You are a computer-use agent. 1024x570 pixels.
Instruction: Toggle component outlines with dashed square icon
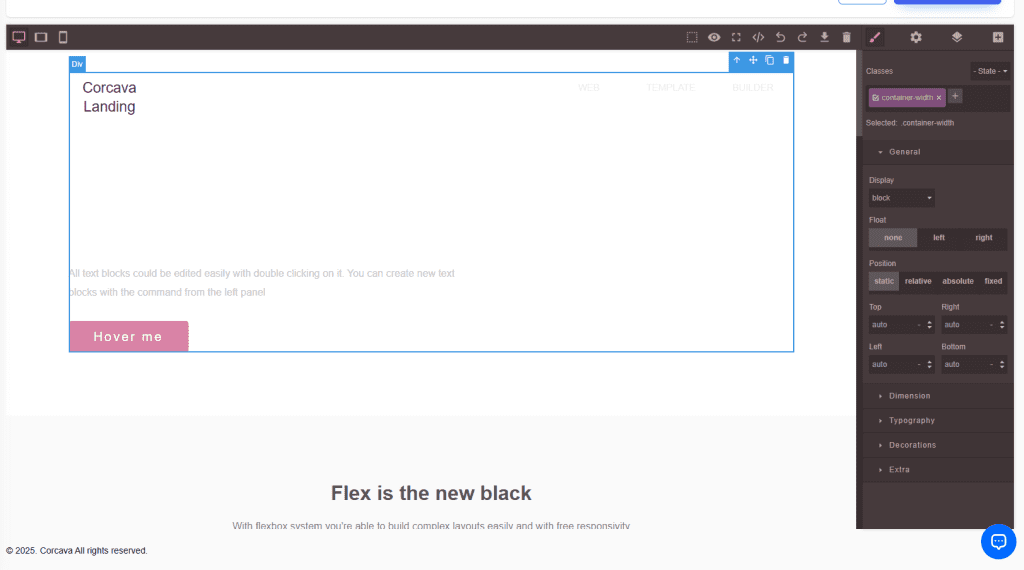tap(692, 37)
